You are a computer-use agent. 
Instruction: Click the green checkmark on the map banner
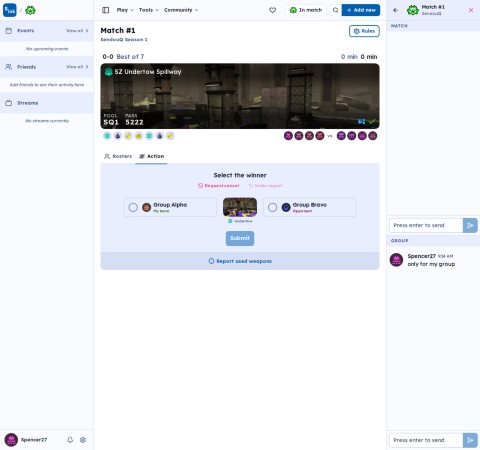pos(372,121)
